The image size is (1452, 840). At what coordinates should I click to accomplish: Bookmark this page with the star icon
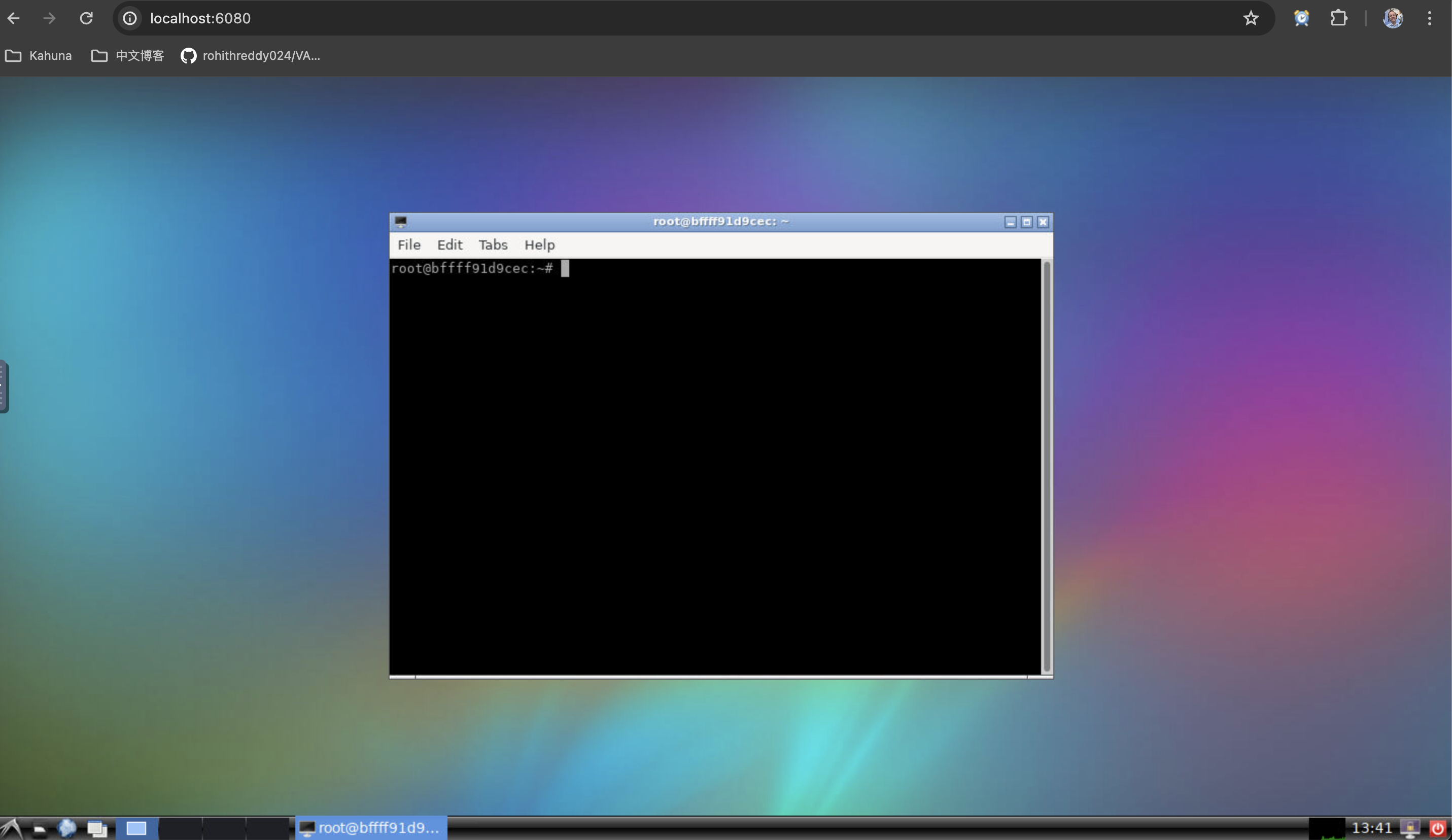click(x=1250, y=18)
